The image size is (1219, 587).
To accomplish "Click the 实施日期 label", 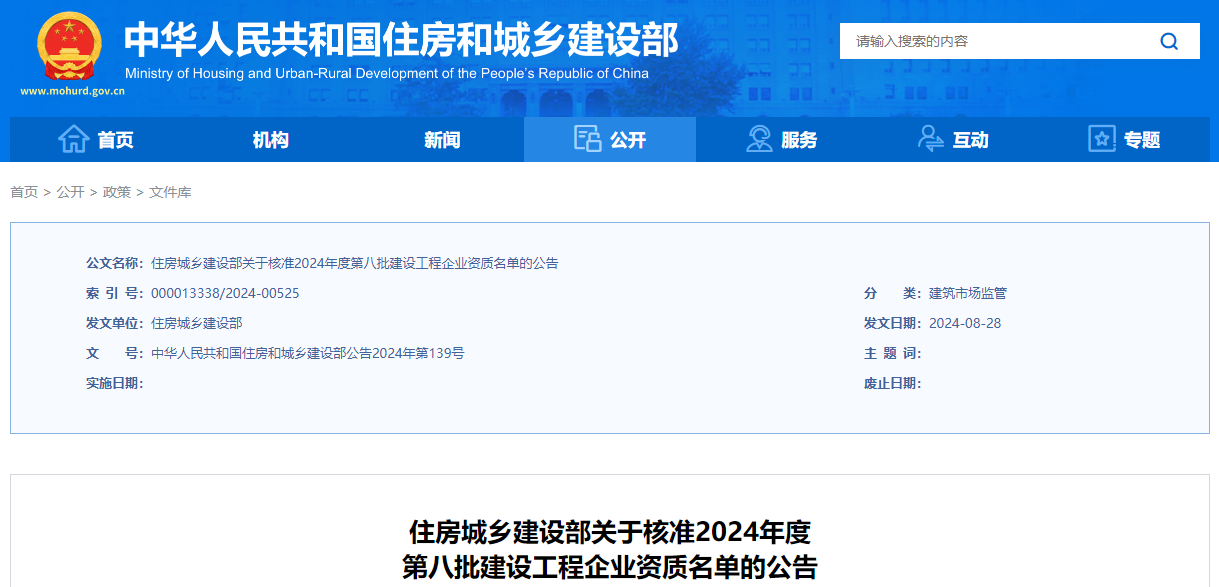I will coord(114,383).
